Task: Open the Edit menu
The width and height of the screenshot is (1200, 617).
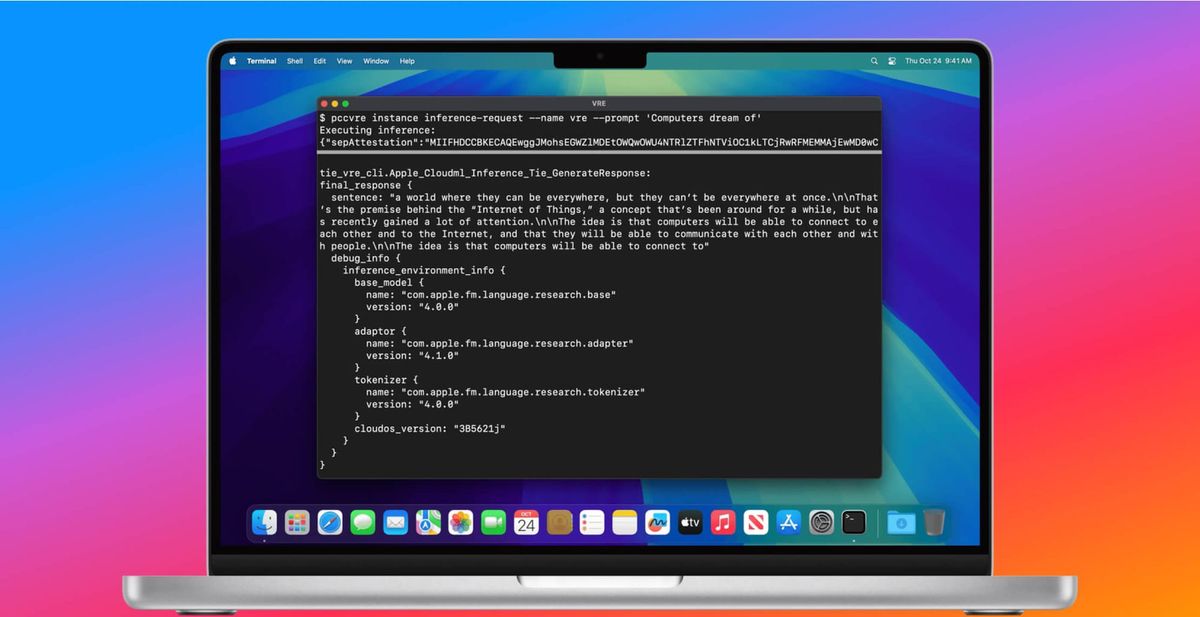Action: point(320,61)
